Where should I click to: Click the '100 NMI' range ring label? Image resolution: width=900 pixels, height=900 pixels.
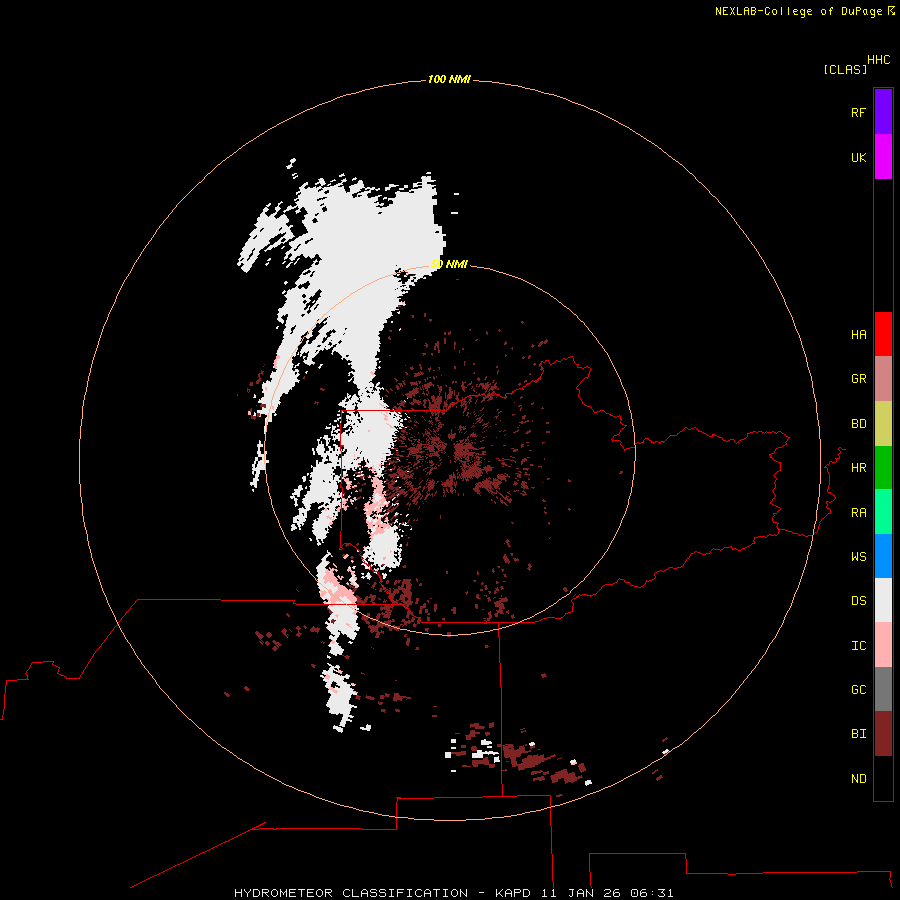(449, 79)
